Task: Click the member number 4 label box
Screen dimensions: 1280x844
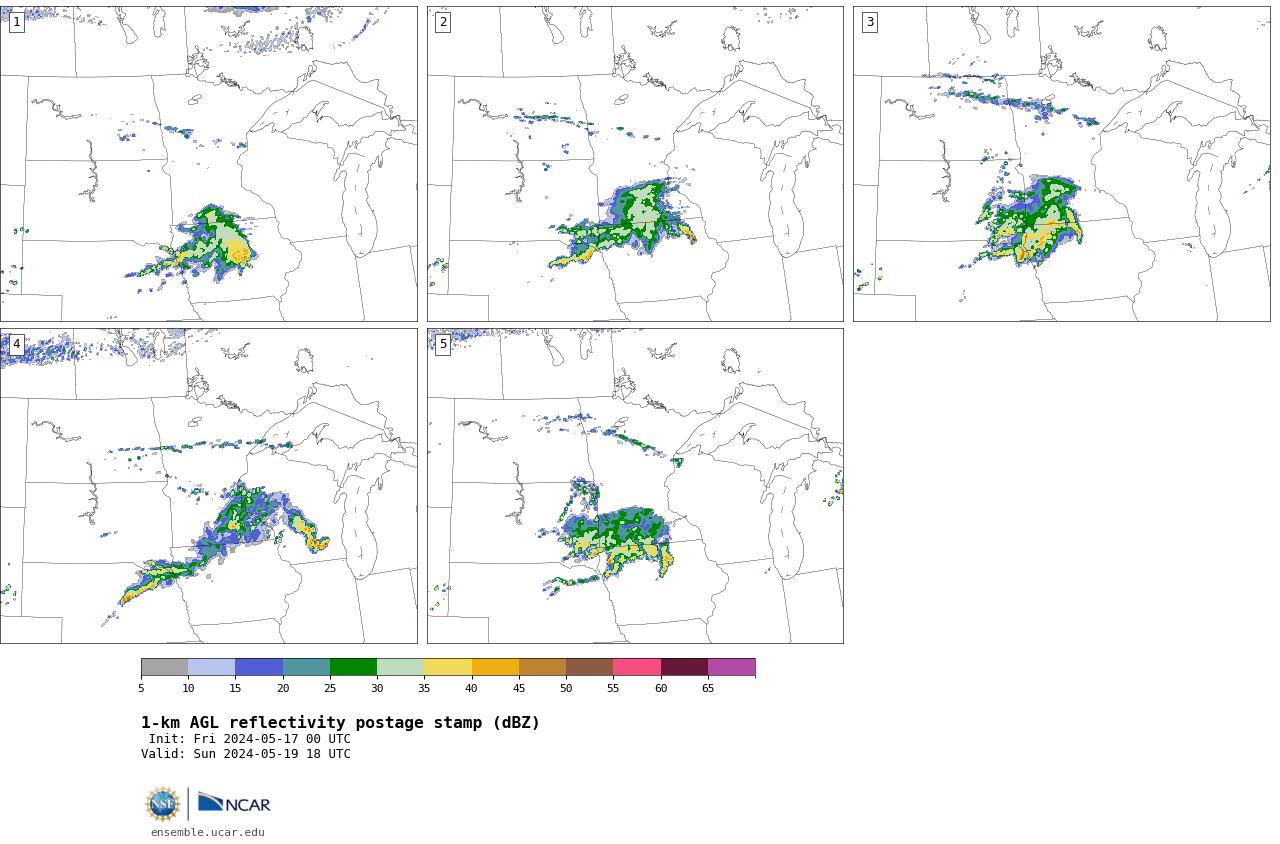Action: click(16, 344)
